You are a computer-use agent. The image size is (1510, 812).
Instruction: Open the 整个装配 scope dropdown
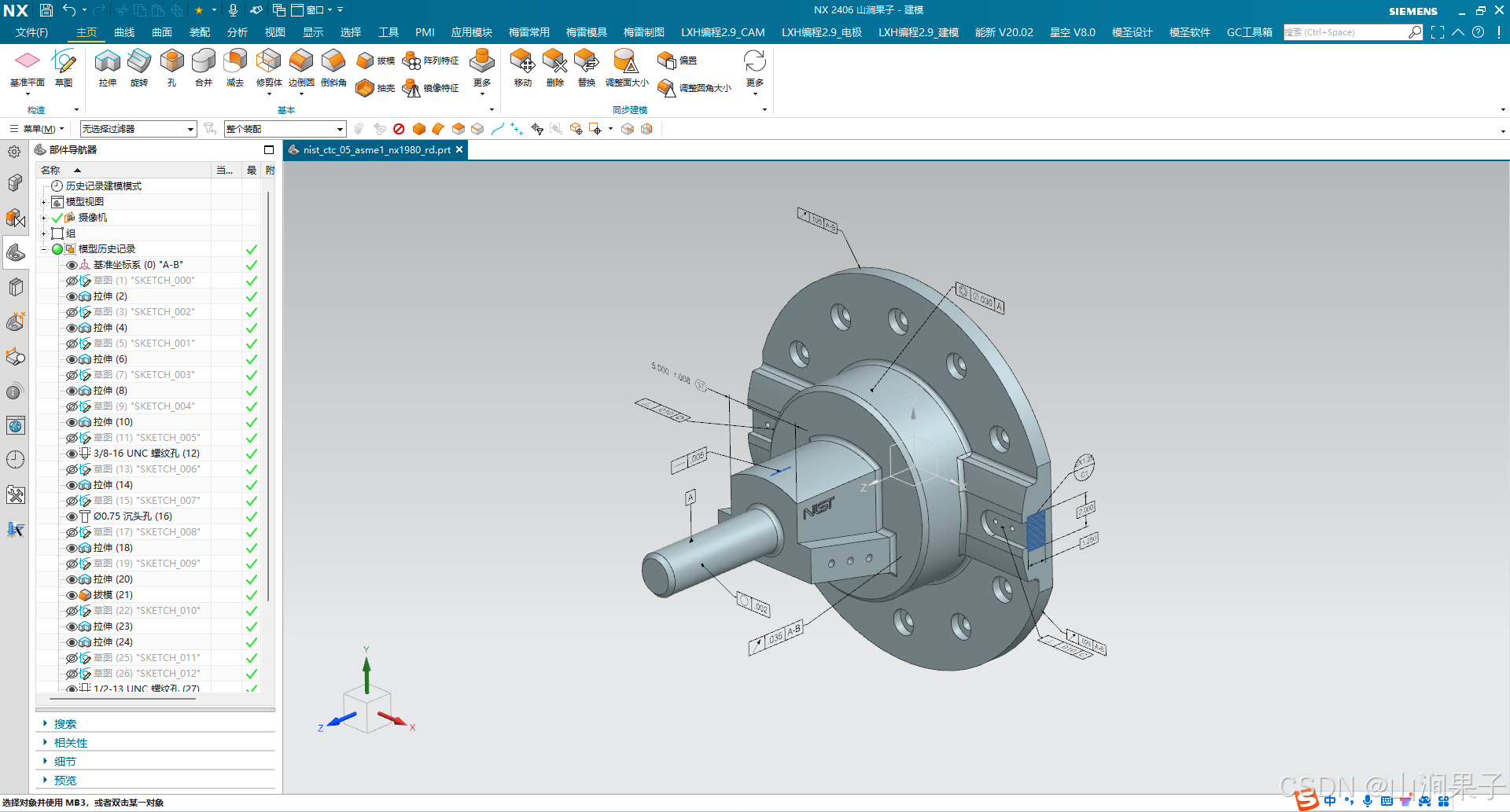tap(285, 129)
